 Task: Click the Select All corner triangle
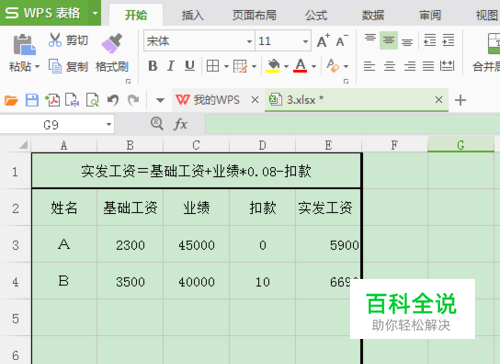(x=23, y=145)
